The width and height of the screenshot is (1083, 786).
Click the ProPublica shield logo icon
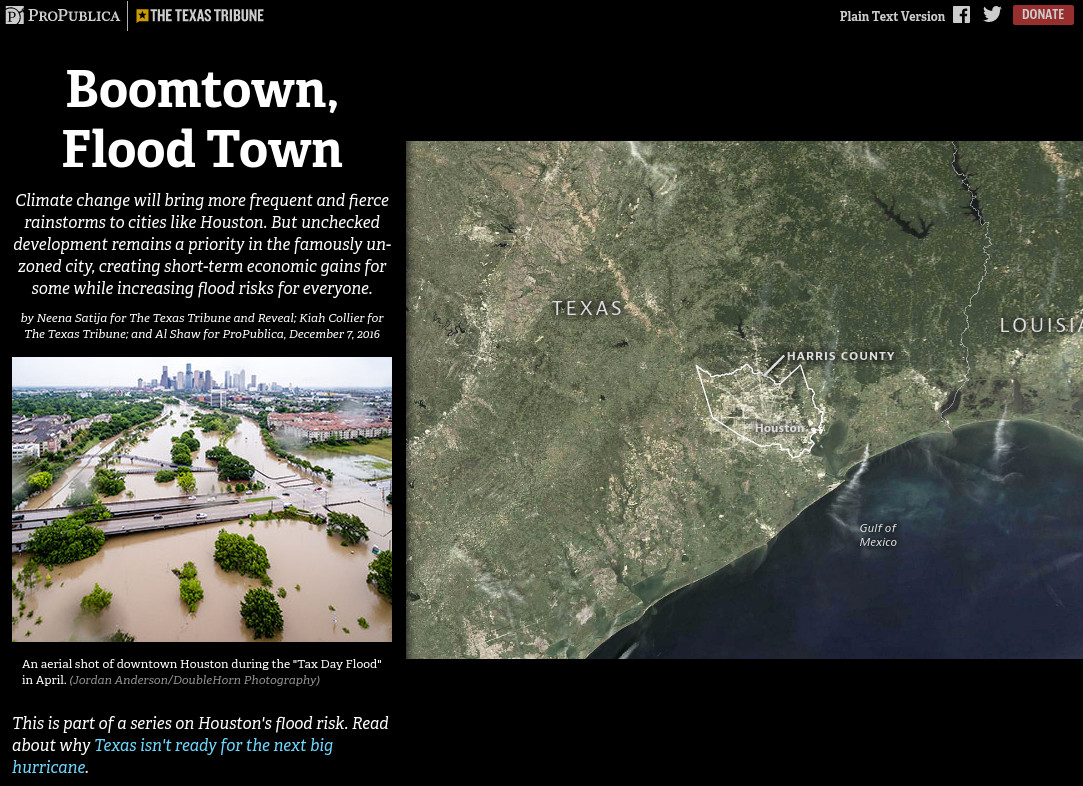click(x=14, y=15)
